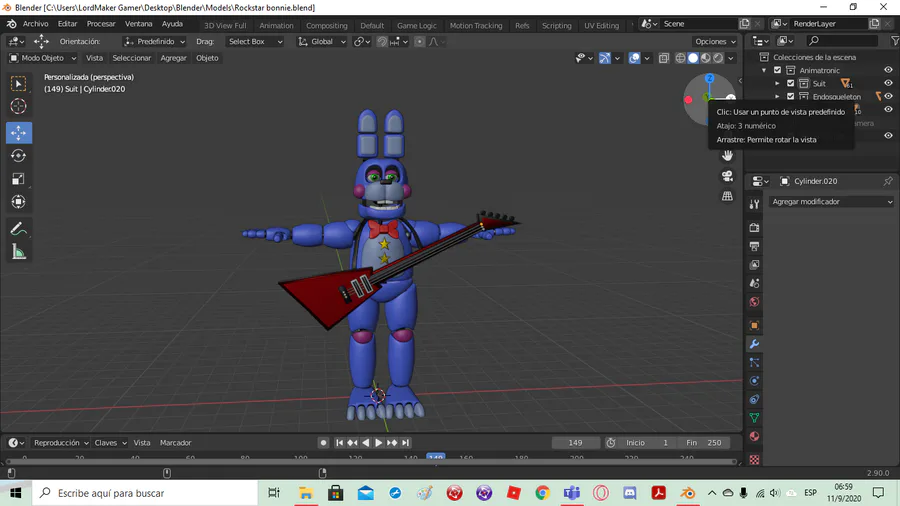The width and height of the screenshot is (900, 506).
Task: Expand the Suit collection
Action: click(x=777, y=83)
